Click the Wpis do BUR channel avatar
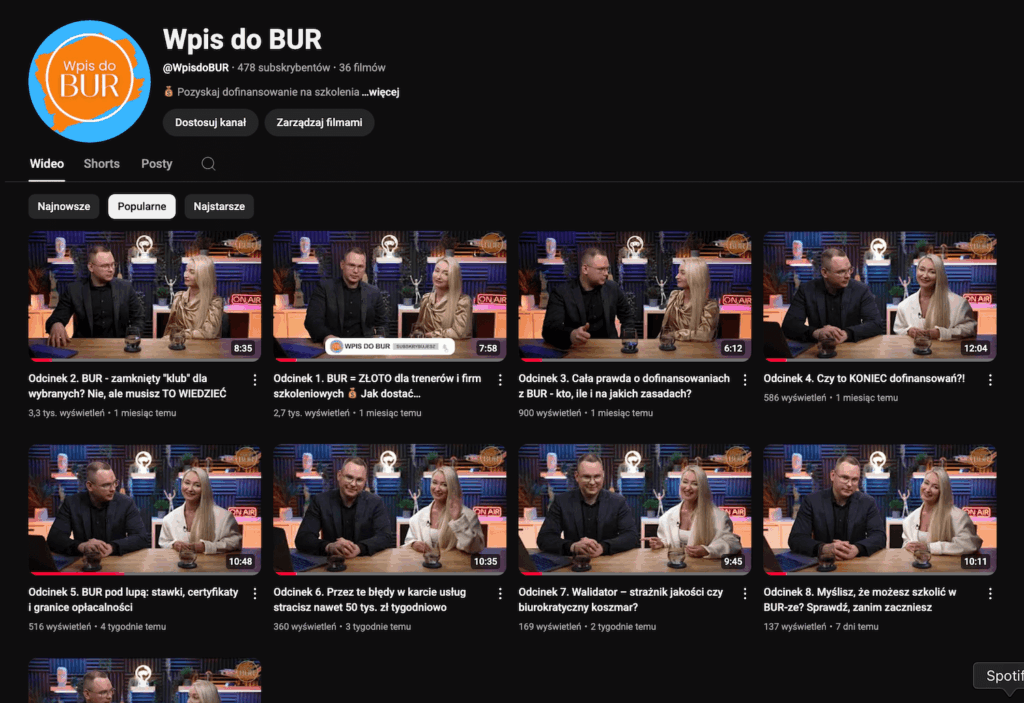 coord(89,81)
